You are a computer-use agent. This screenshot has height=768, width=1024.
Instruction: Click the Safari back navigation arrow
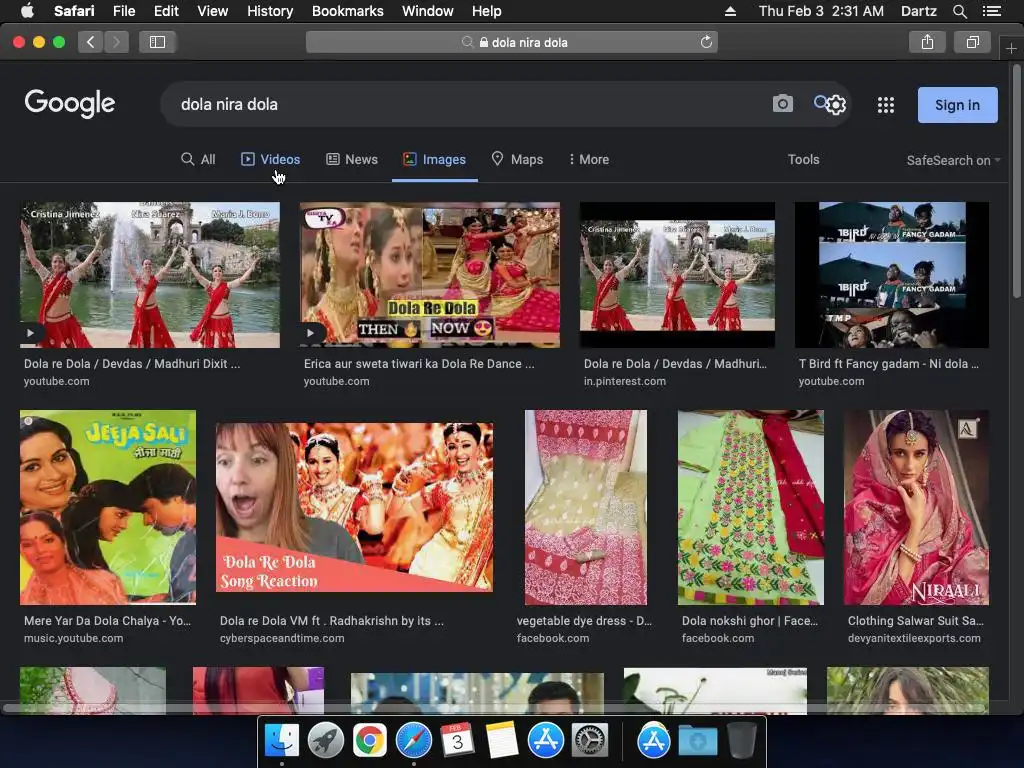coord(91,42)
